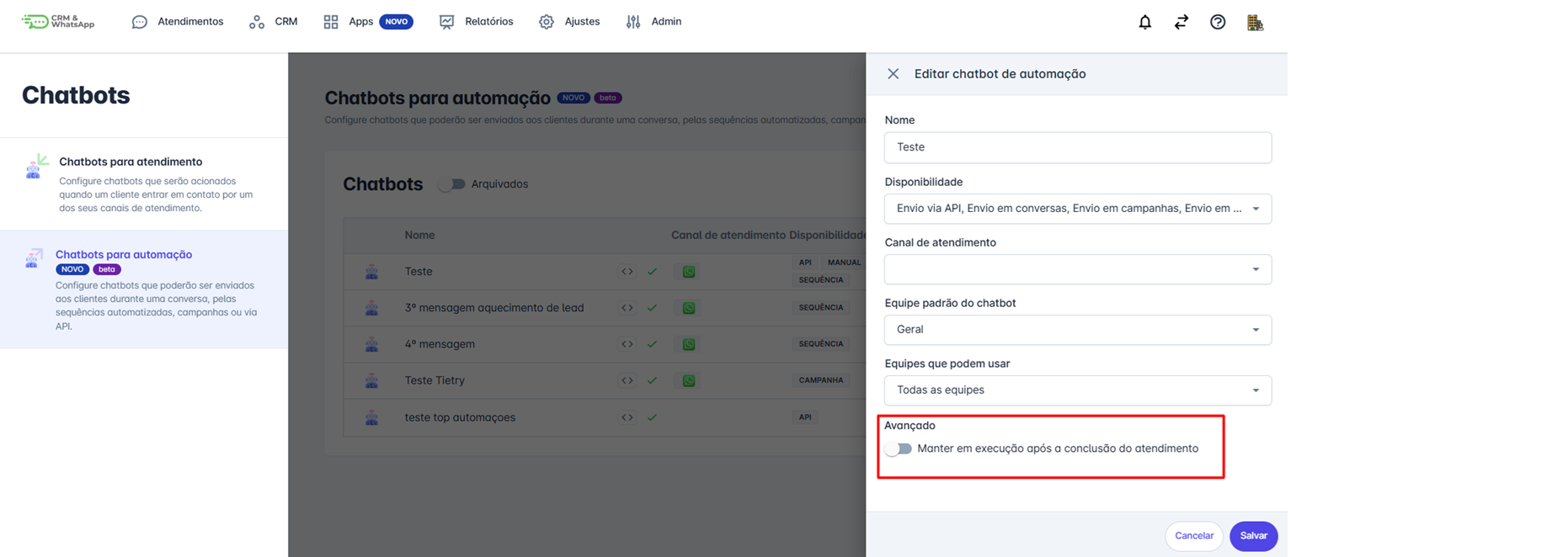Click WhatsApp icon in 4º mensagem row

click(689, 344)
